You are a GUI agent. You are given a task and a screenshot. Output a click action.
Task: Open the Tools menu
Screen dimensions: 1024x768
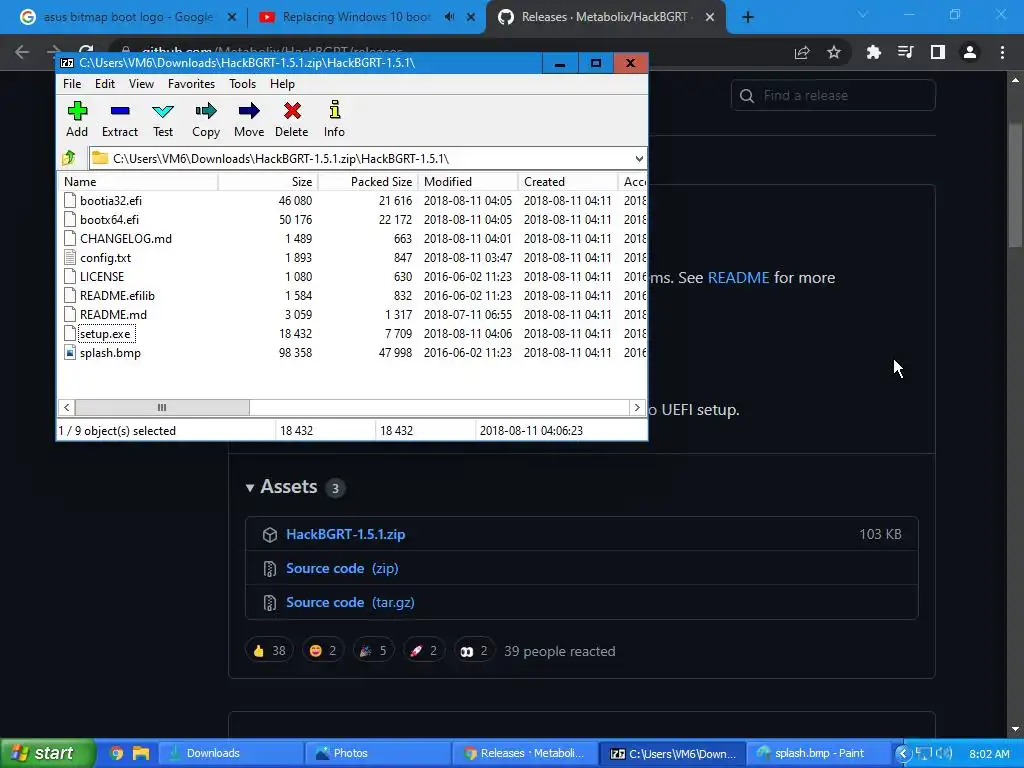click(242, 84)
